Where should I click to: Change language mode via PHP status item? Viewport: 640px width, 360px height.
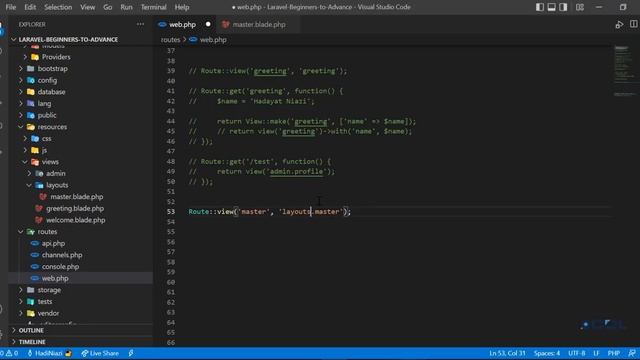coord(613,353)
